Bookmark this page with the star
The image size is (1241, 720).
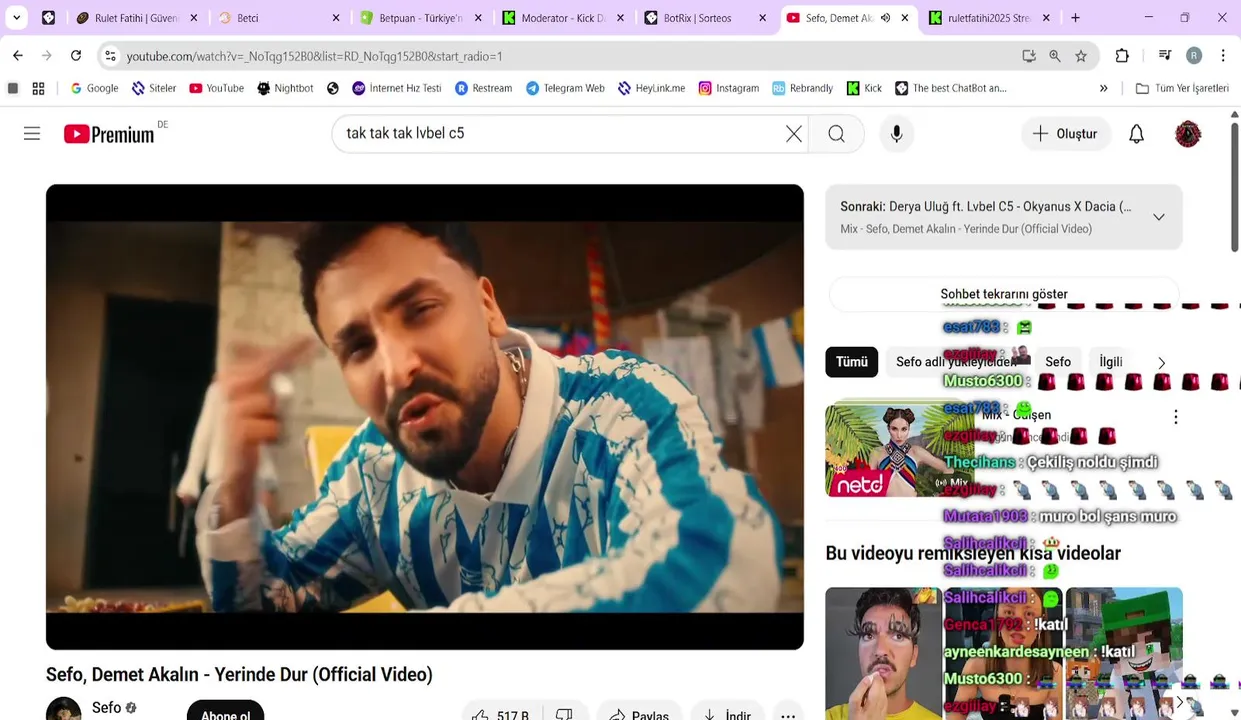(1081, 56)
